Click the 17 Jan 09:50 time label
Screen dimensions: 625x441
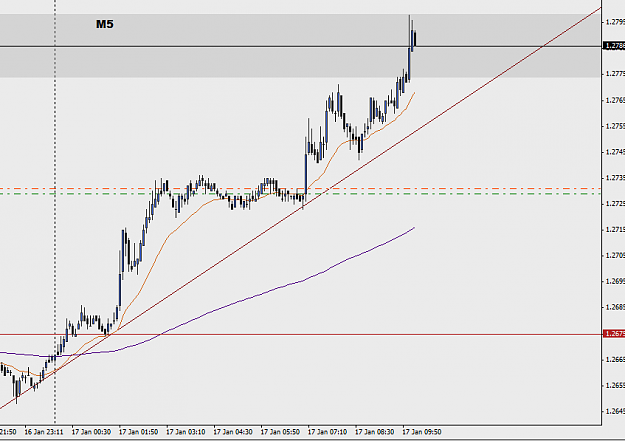coord(422,432)
